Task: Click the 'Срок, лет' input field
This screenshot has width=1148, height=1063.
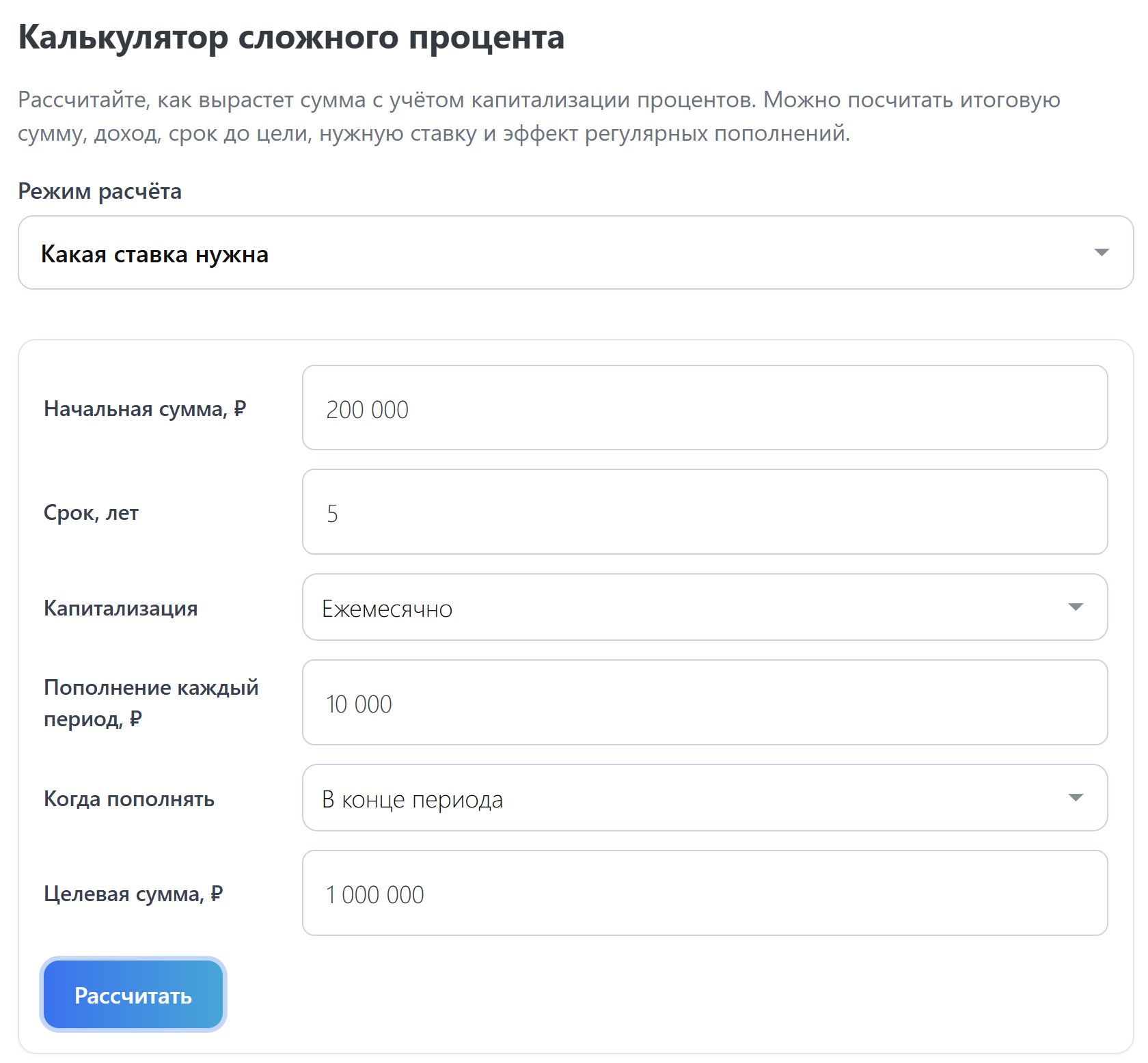Action: point(705,512)
